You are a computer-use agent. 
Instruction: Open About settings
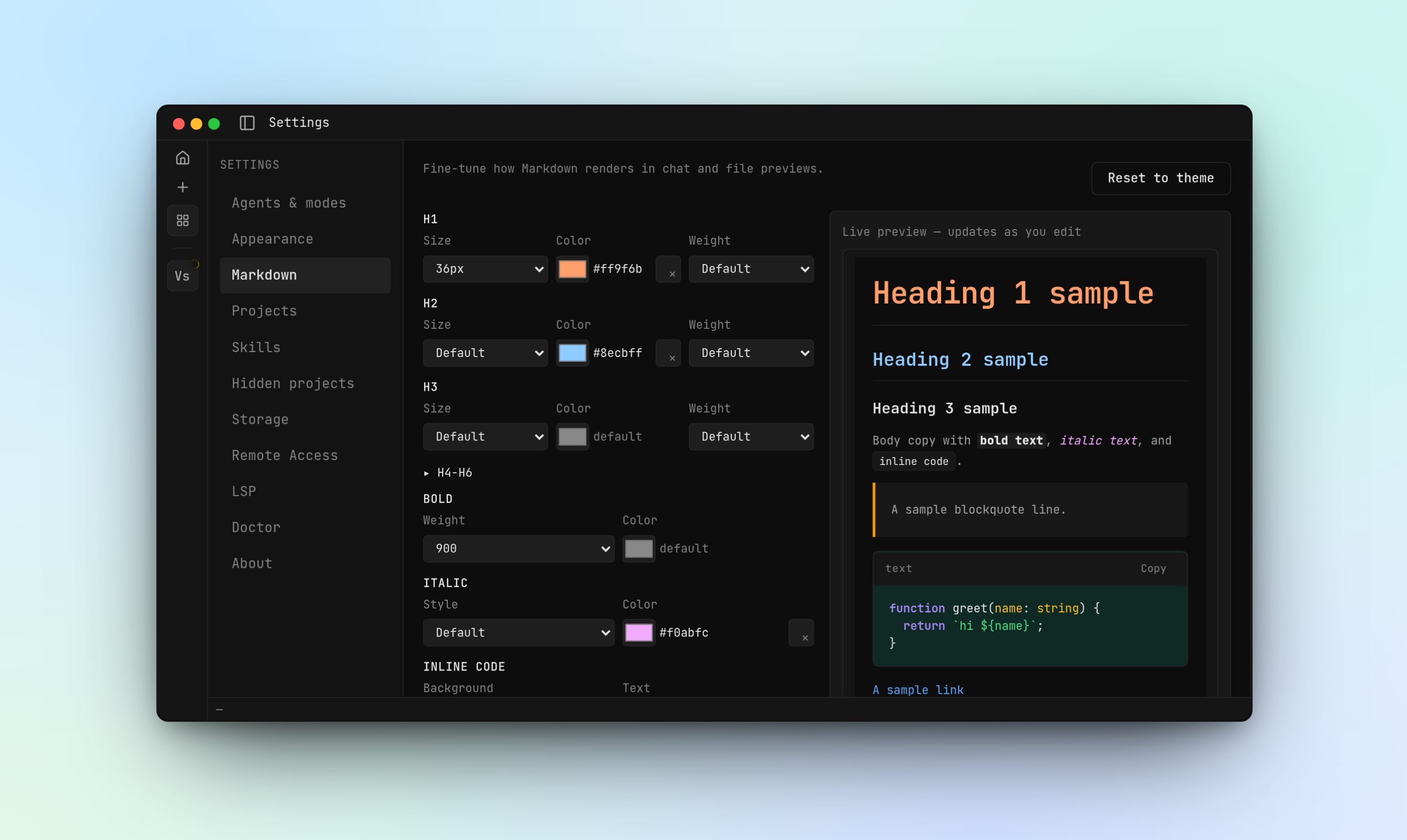(x=305, y=564)
